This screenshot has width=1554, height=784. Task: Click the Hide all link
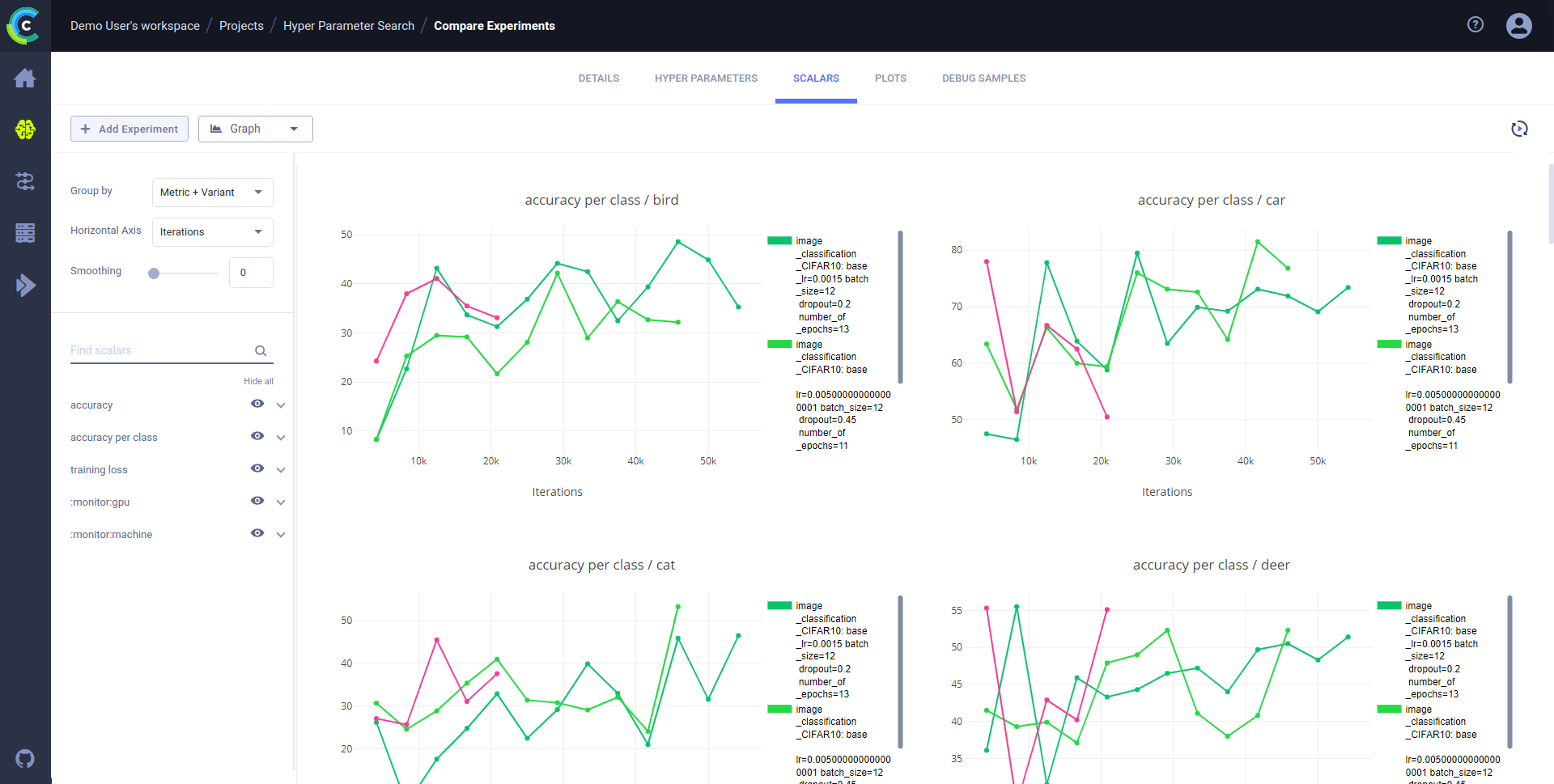click(258, 381)
